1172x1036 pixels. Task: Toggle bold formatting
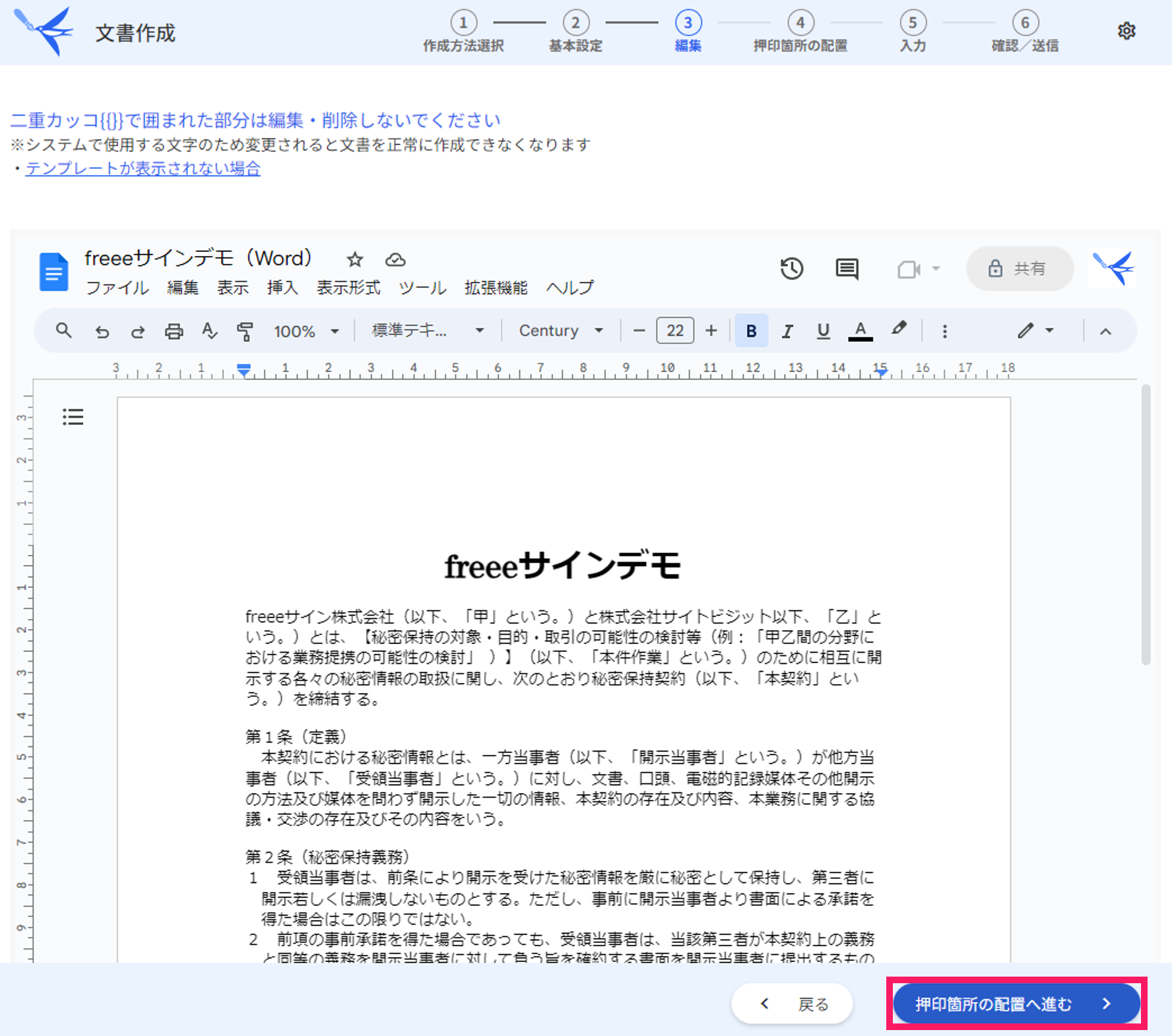tap(751, 331)
